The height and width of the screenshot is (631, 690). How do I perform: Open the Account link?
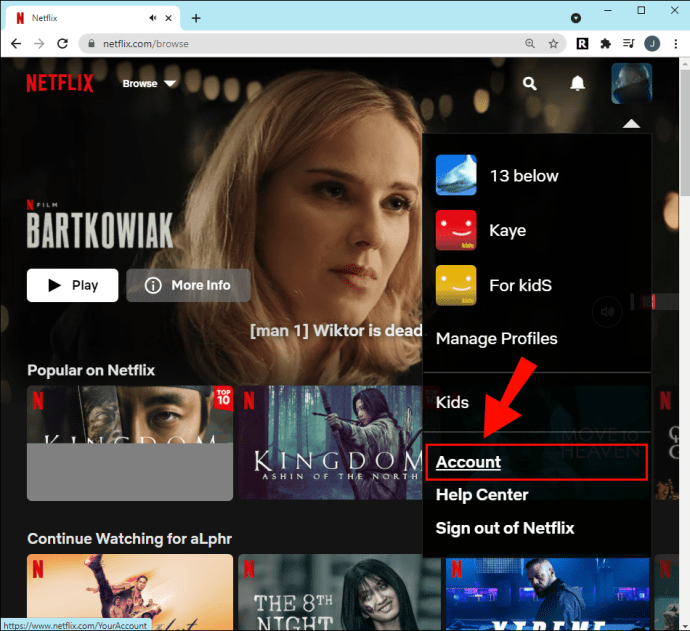tap(468, 462)
